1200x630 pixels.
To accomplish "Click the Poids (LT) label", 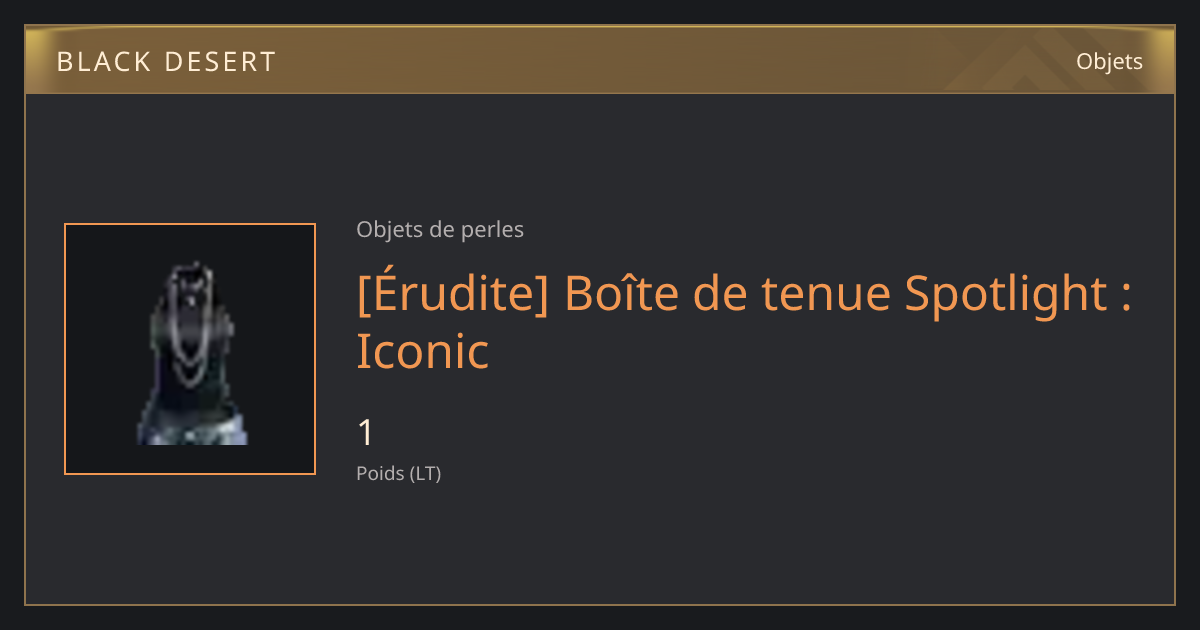I will coord(398,474).
